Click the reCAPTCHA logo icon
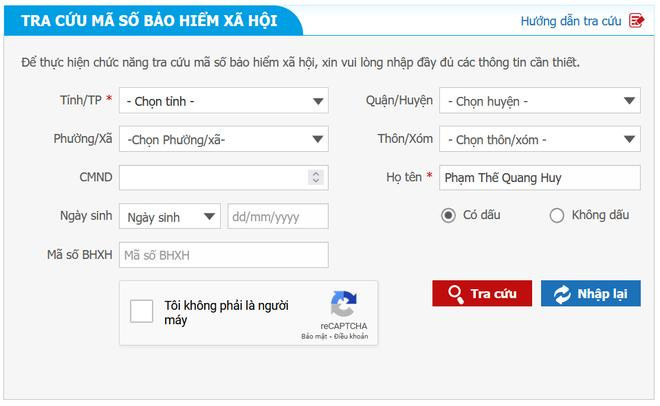The width and height of the screenshot is (660, 406). tap(344, 305)
